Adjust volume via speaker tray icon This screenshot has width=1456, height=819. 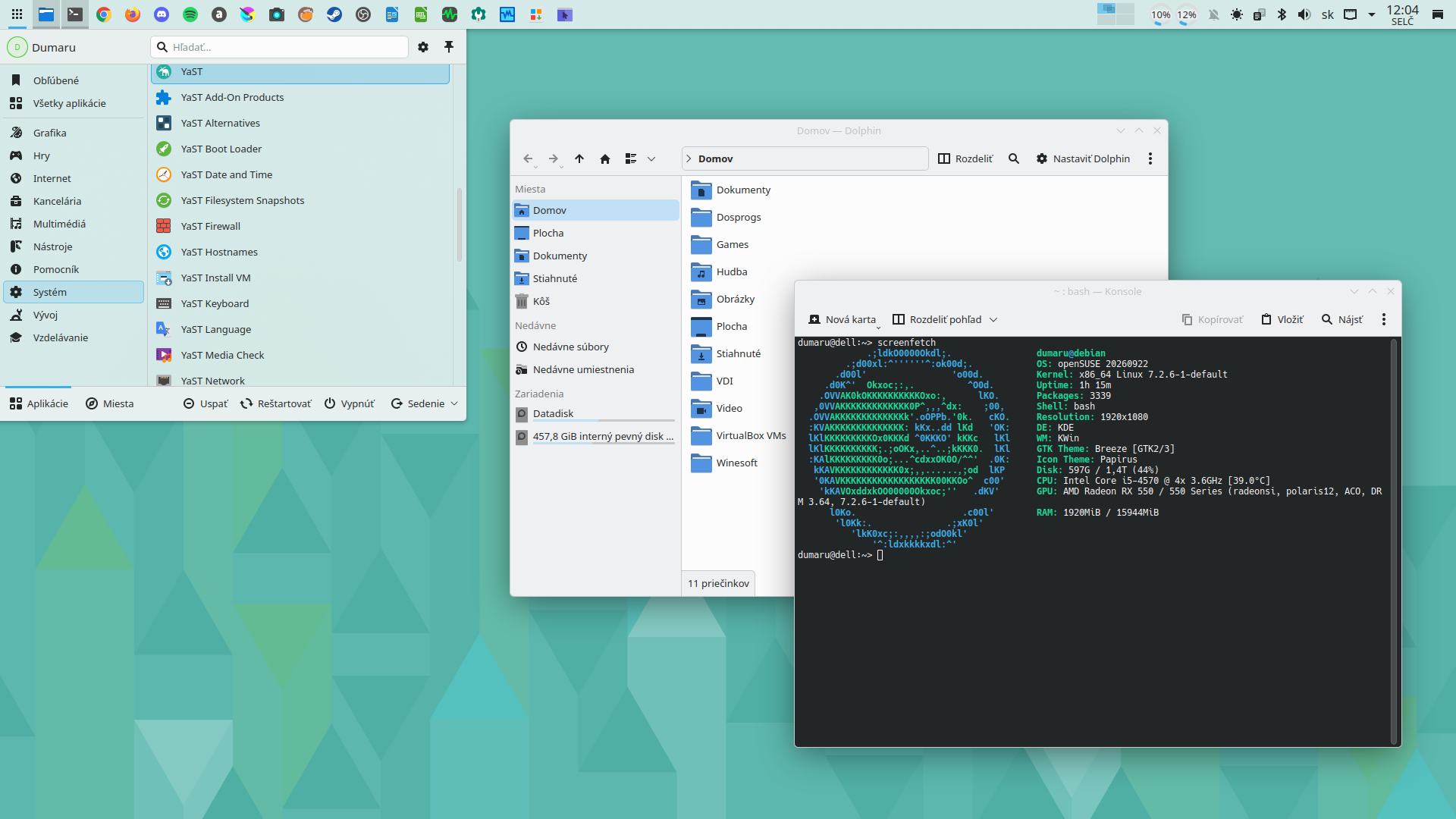click(1304, 14)
